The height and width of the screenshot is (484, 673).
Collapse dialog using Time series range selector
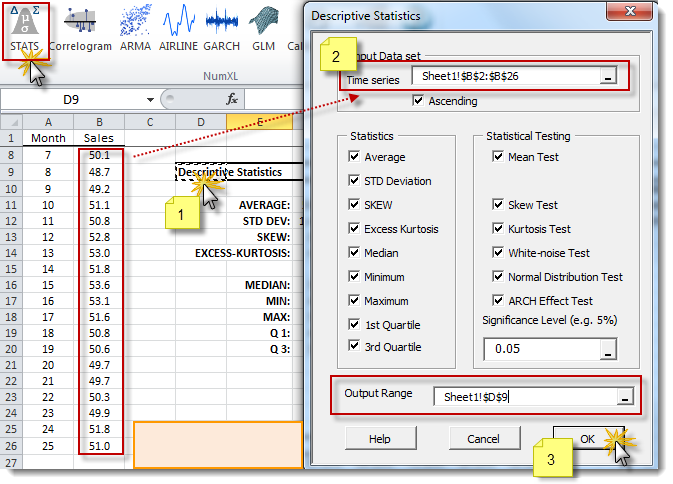[608, 77]
